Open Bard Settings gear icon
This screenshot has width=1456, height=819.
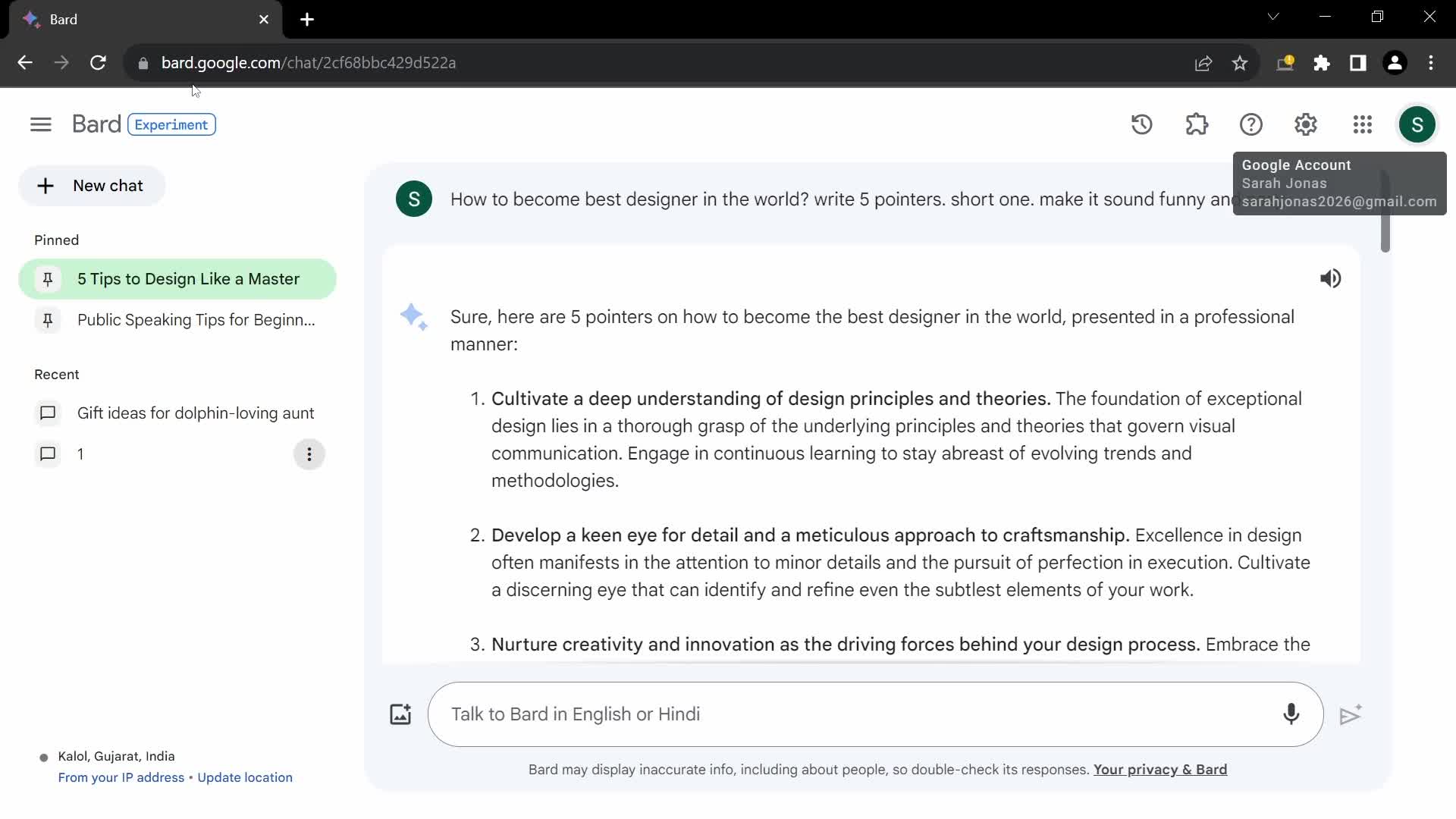[1306, 124]
